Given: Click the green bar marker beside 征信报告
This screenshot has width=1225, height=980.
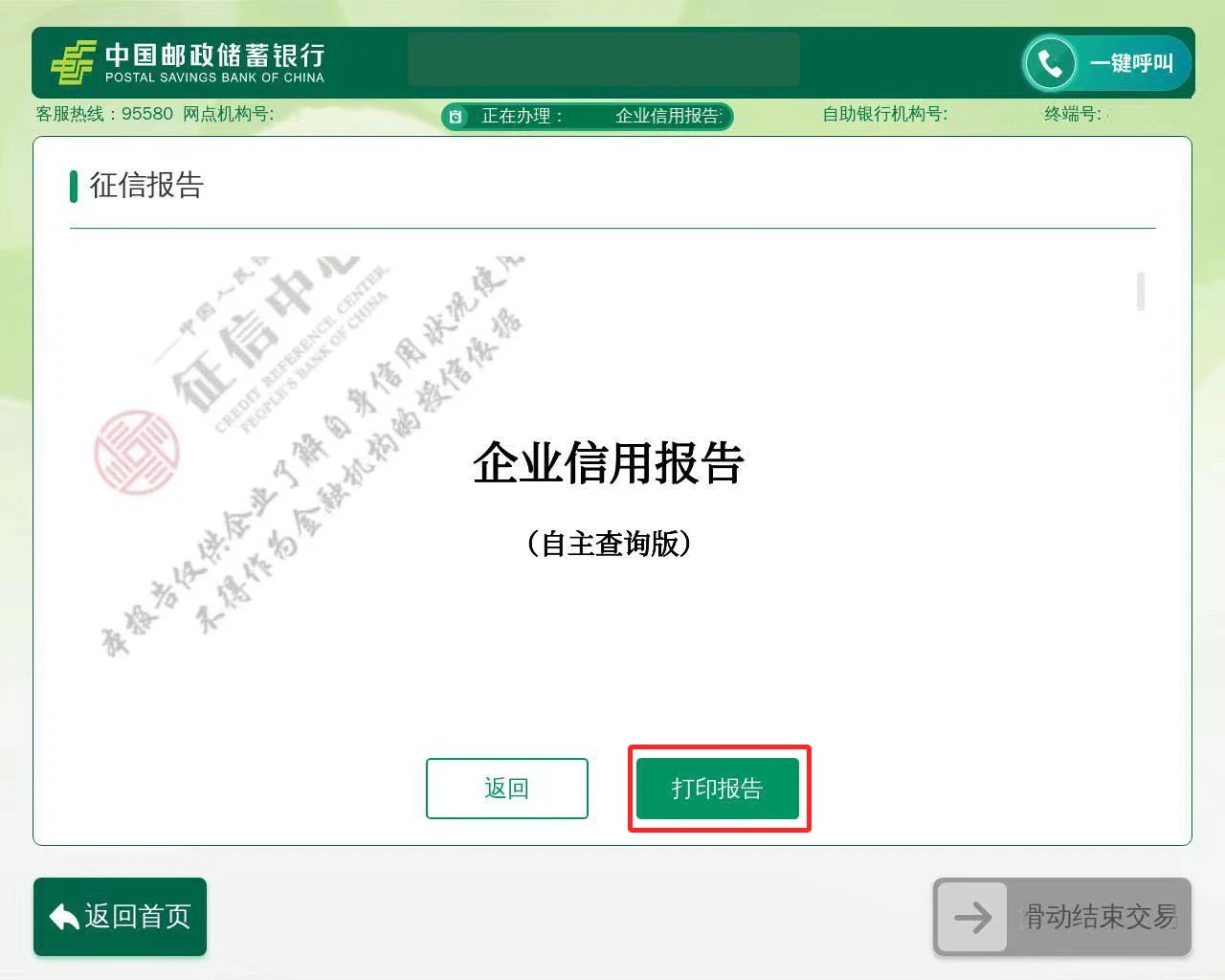Looking at the screenshot, I should (74, 186).
